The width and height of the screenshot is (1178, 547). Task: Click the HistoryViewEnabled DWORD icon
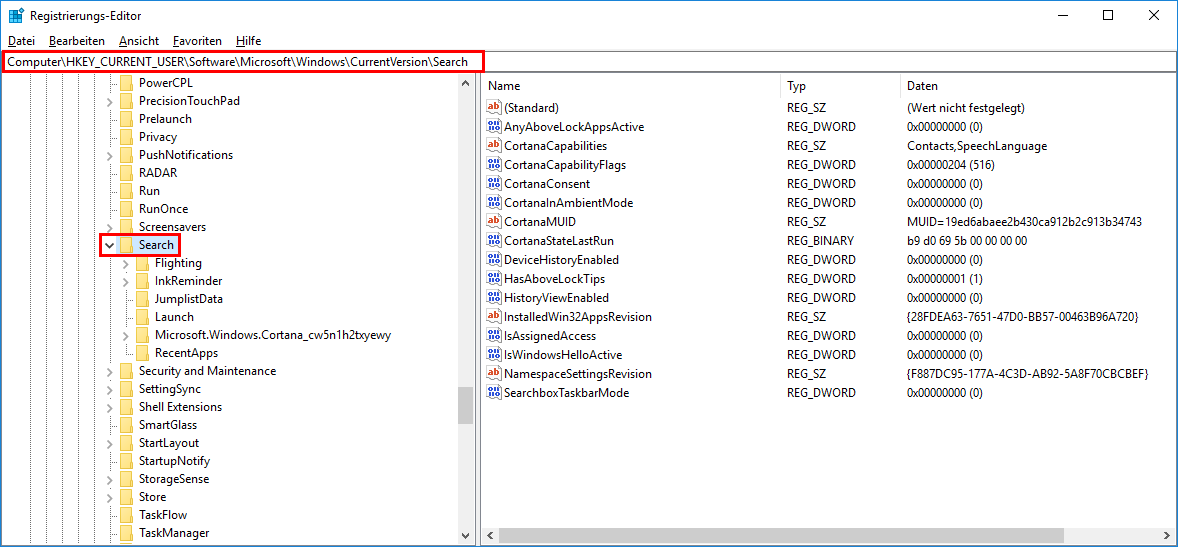(x=494, y=298)
